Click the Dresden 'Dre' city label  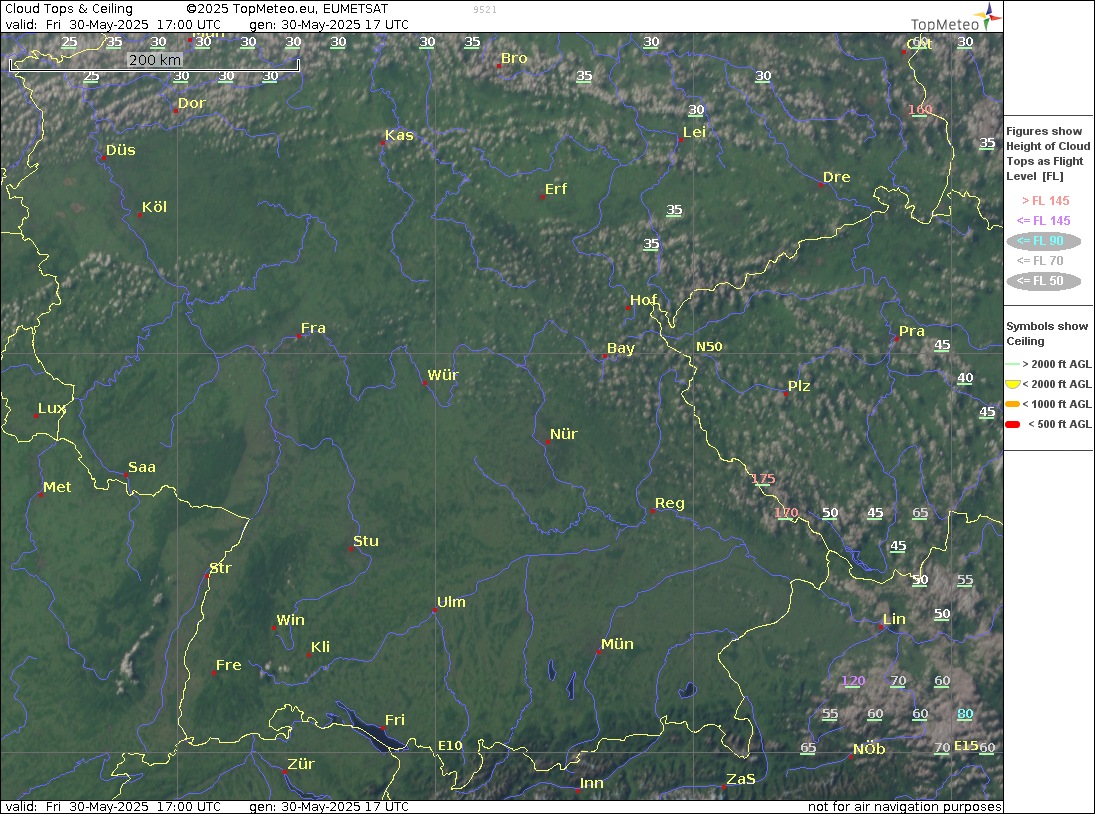coord(836,177)
